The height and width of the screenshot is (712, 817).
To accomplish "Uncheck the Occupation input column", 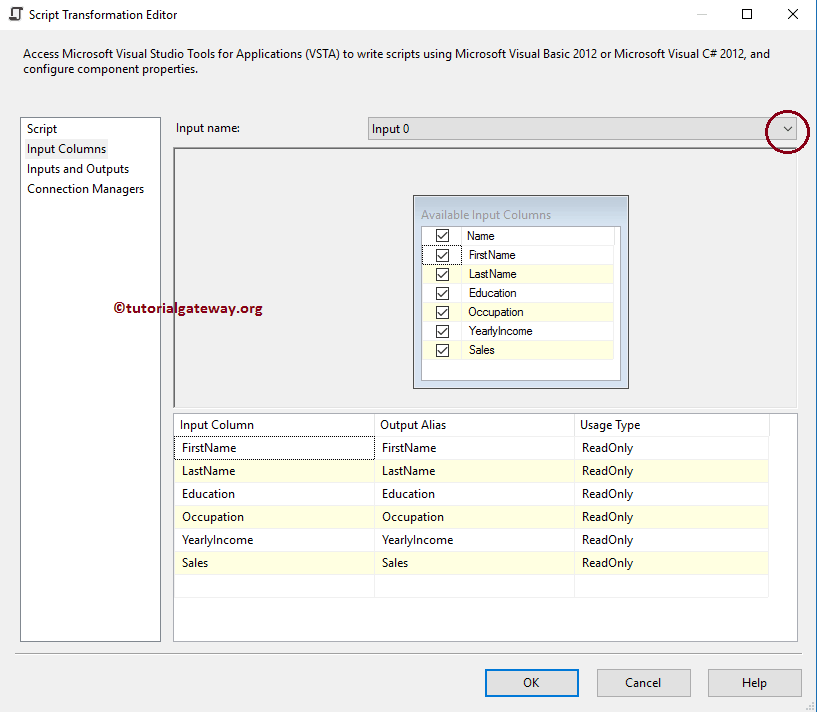I will coord(442,311).
